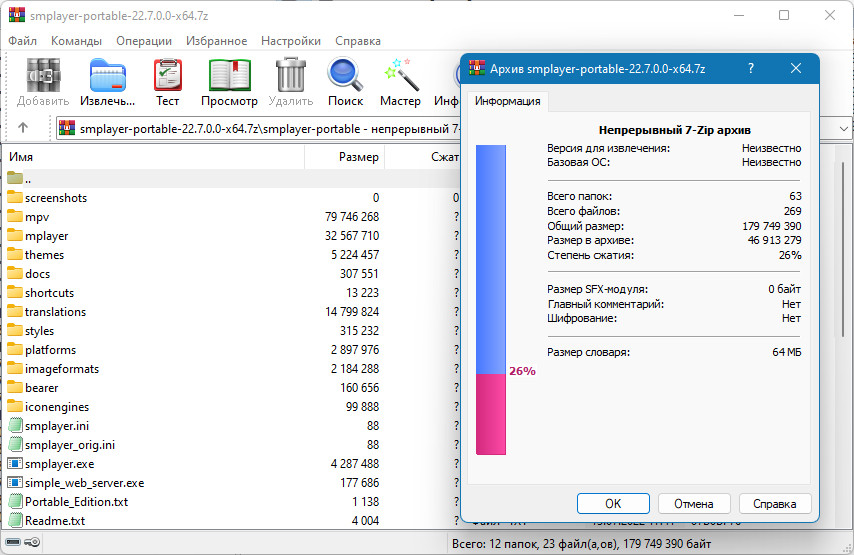854x555 pixels.
Task: Click the key password icon in status bar
Action: pos(32,542)
